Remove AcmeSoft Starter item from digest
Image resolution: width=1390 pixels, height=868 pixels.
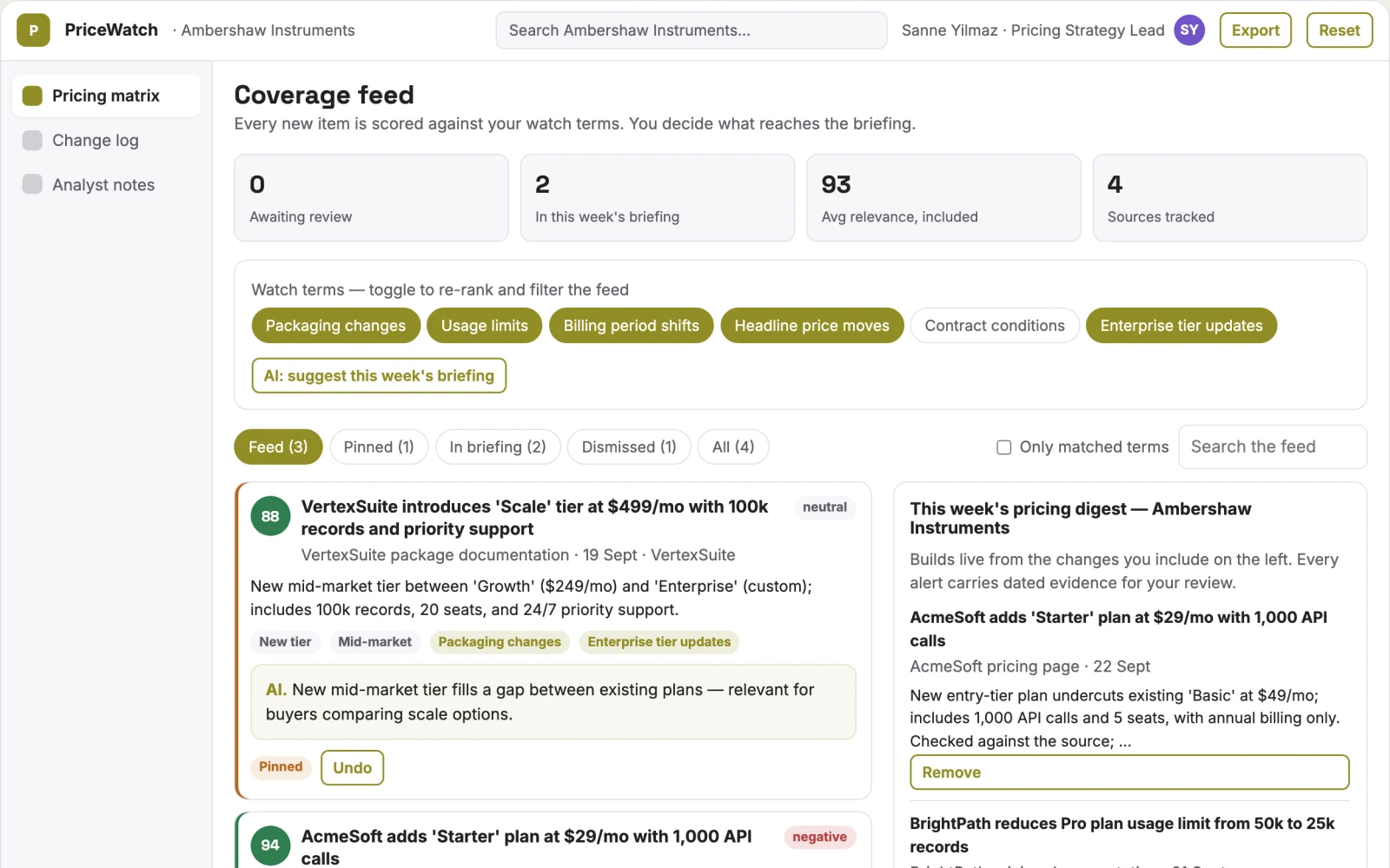click(1129, 772)
